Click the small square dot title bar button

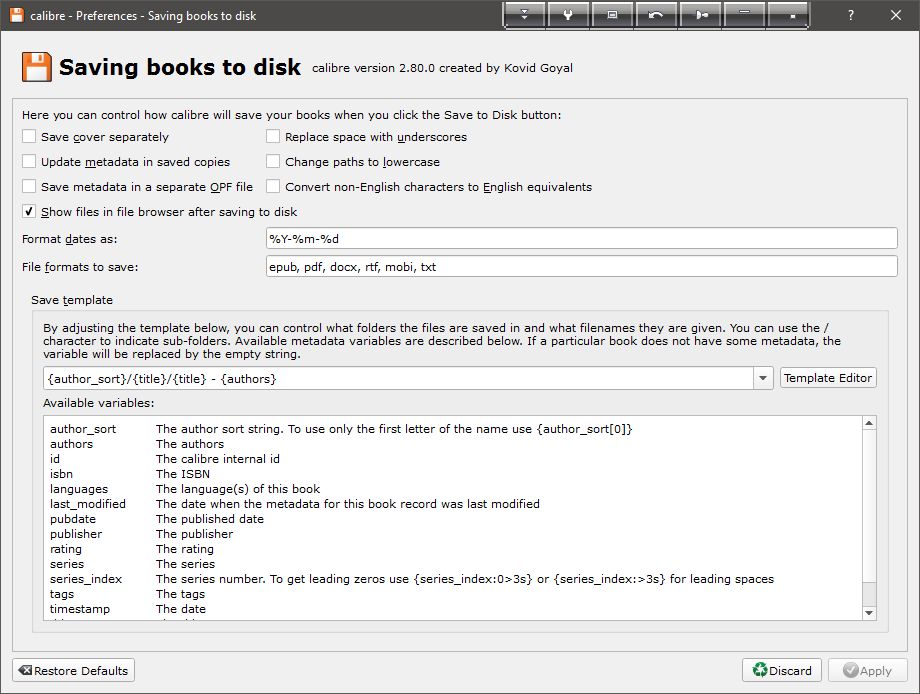coord(789,15)
